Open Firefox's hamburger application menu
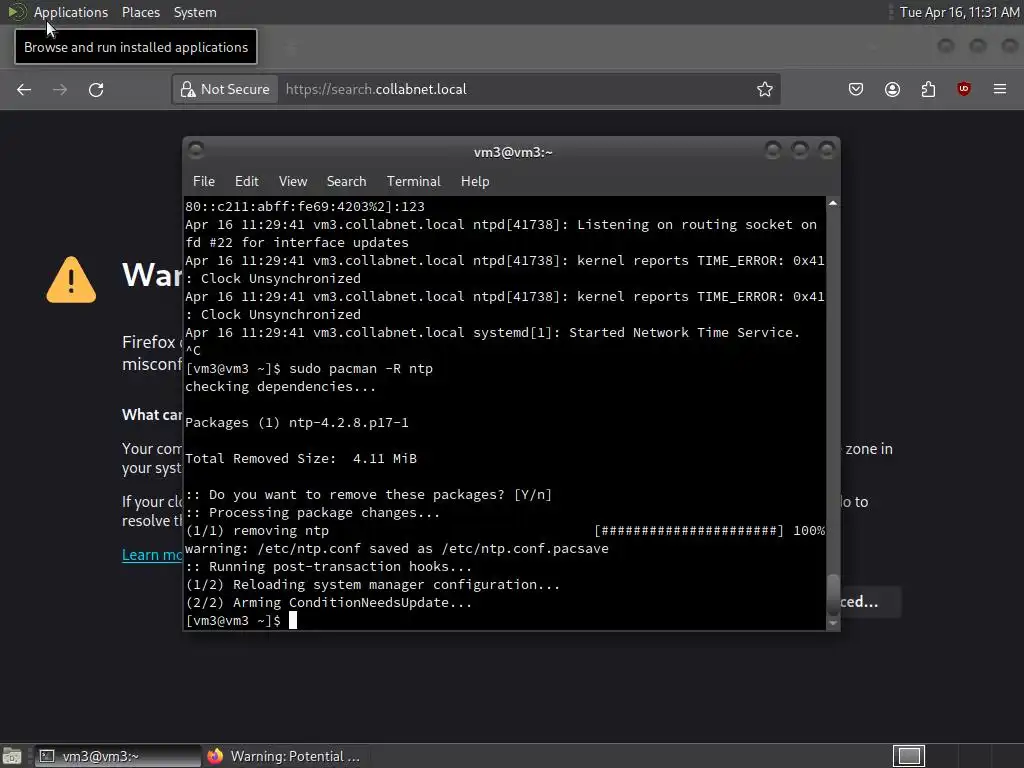Image resolution: width=1024 pixels, height=768 pixels. (x=1000, y=89)
